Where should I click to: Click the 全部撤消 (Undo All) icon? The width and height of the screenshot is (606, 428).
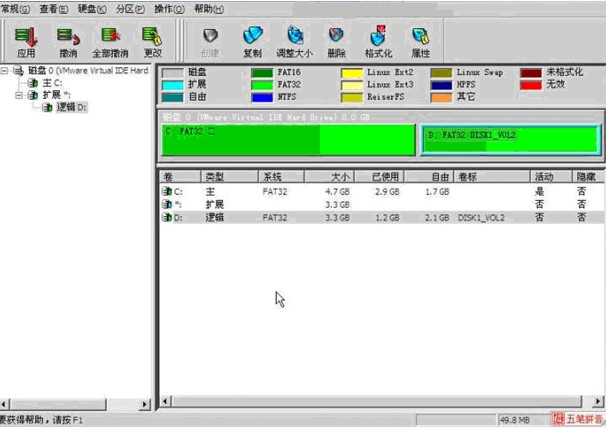[110, 42]
